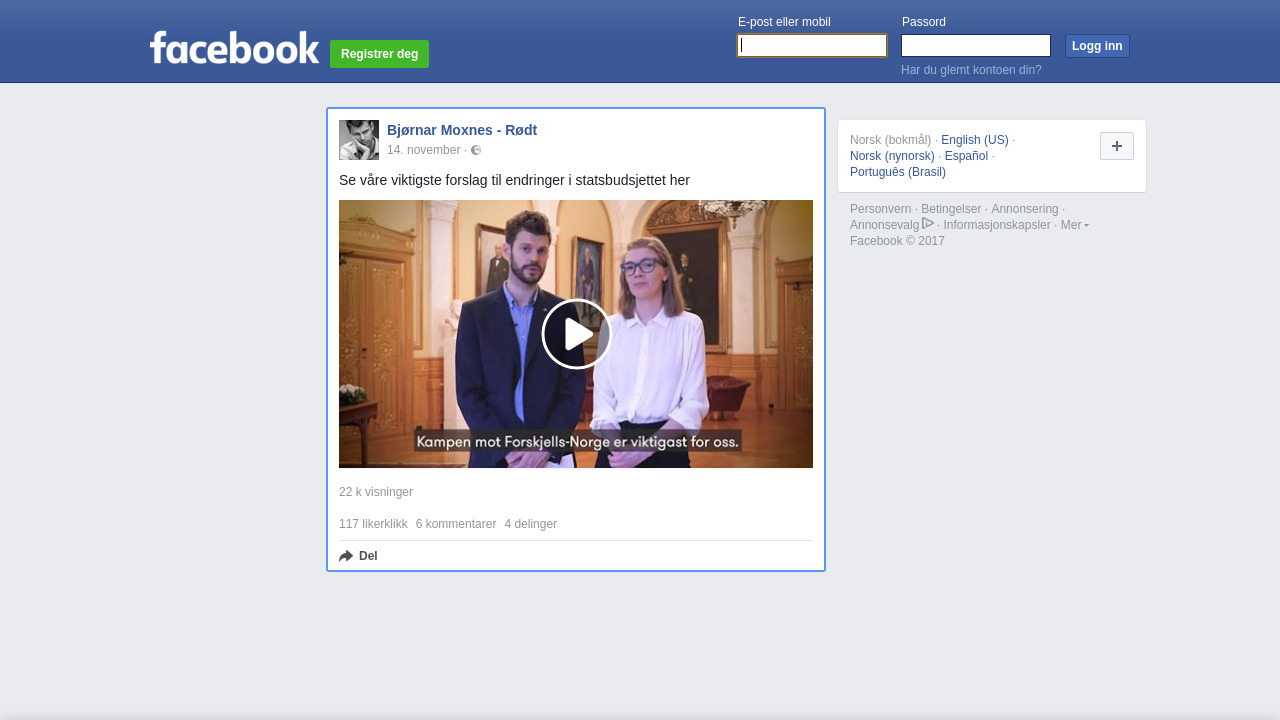Screen dimensions: 1280x720
Task: Open the Personvern link
Action: [881, 209]
